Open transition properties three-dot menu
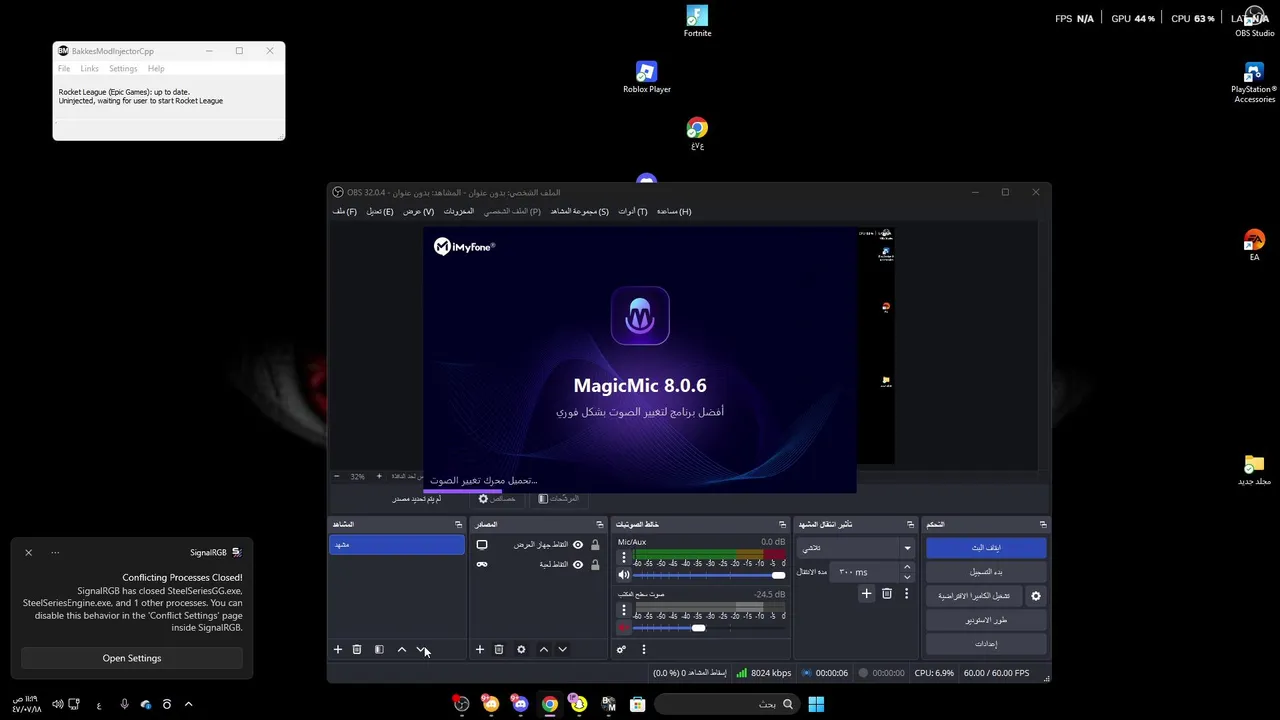 click(907, 593)
